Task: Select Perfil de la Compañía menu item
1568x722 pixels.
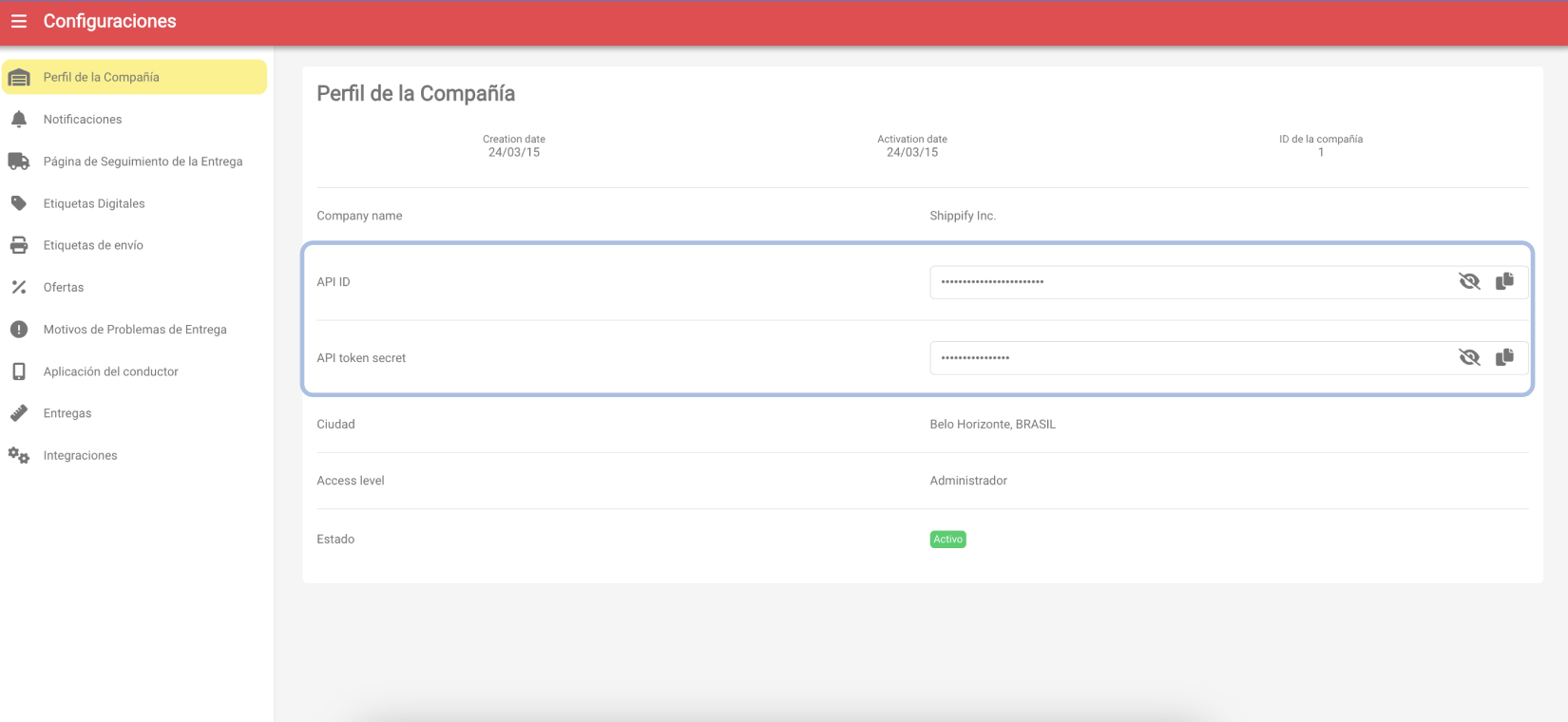Action: (135, 77)
